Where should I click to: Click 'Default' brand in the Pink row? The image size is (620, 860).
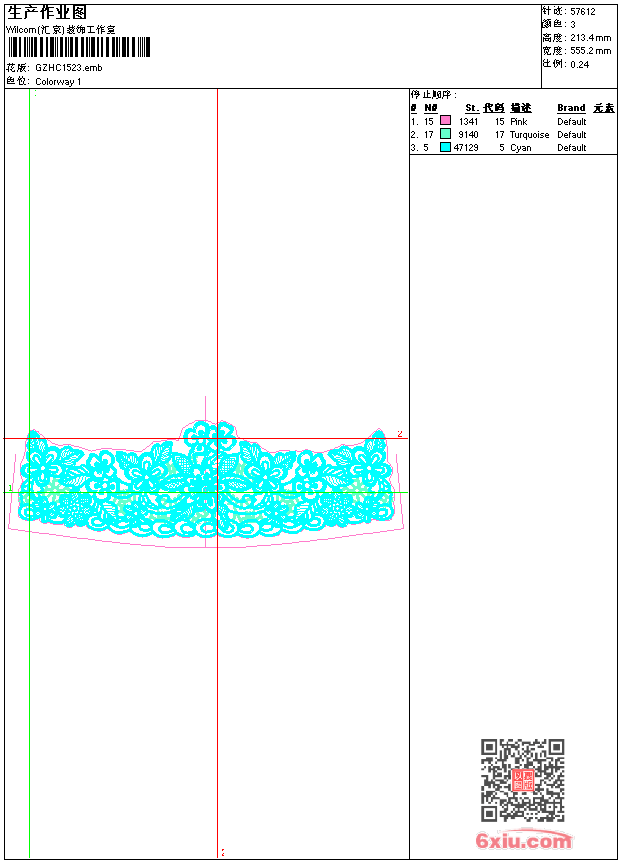(x=572, y=122)
